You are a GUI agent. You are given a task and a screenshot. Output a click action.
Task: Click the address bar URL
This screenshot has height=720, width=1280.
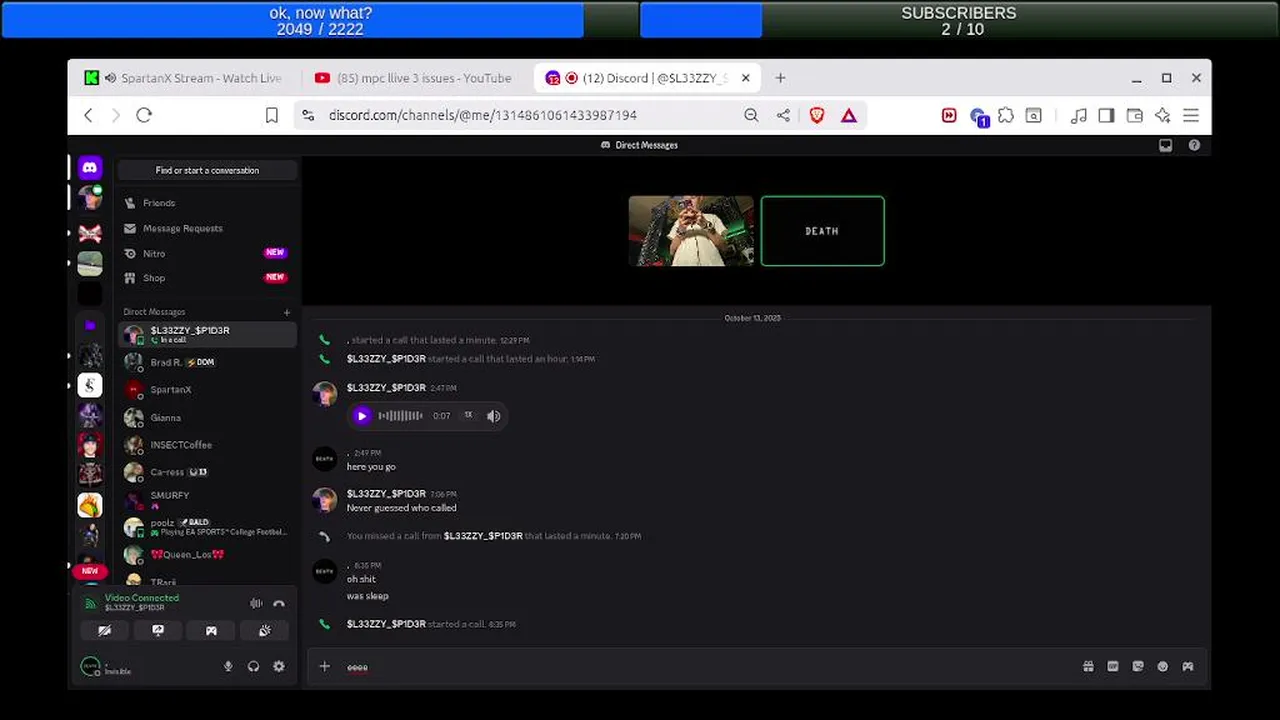483,115
